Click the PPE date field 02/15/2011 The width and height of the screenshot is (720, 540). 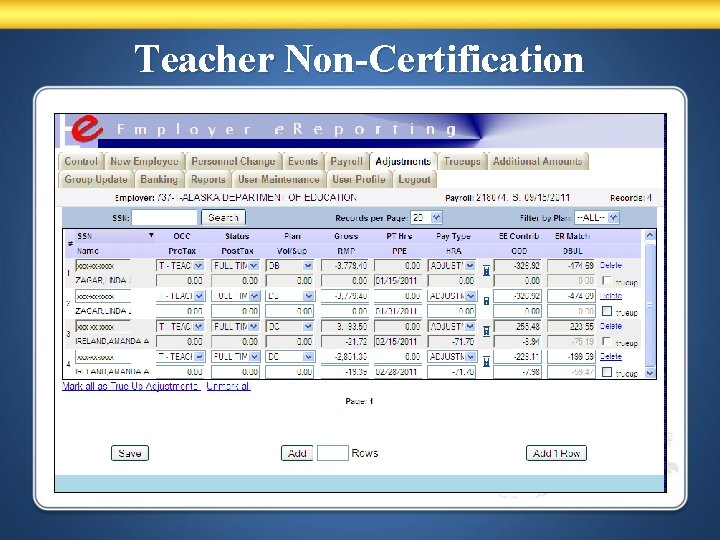tap(398, 342)
